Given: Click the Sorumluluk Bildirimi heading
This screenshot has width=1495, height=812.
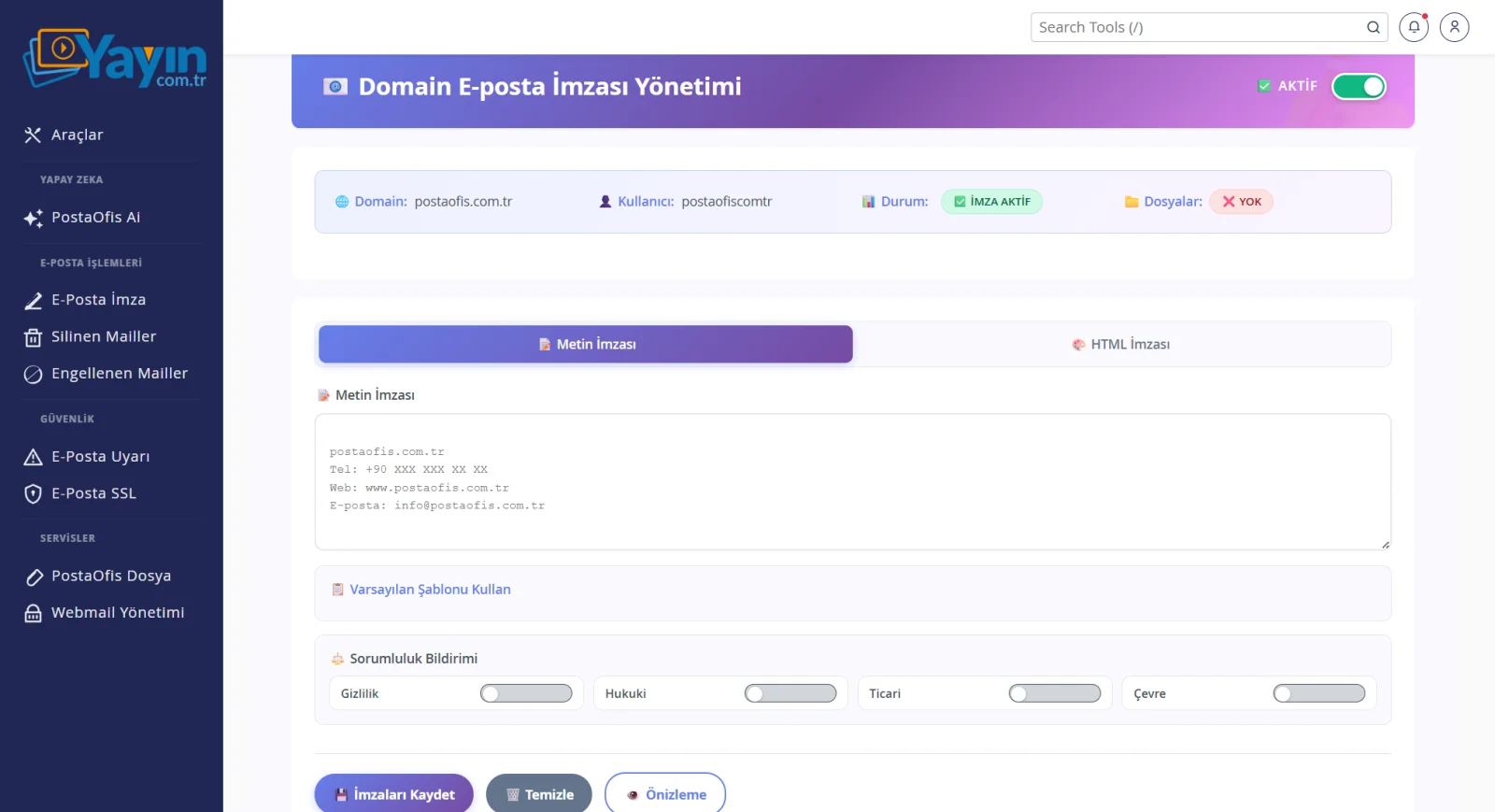Looking at the screenshot, I should pos(414,659).
